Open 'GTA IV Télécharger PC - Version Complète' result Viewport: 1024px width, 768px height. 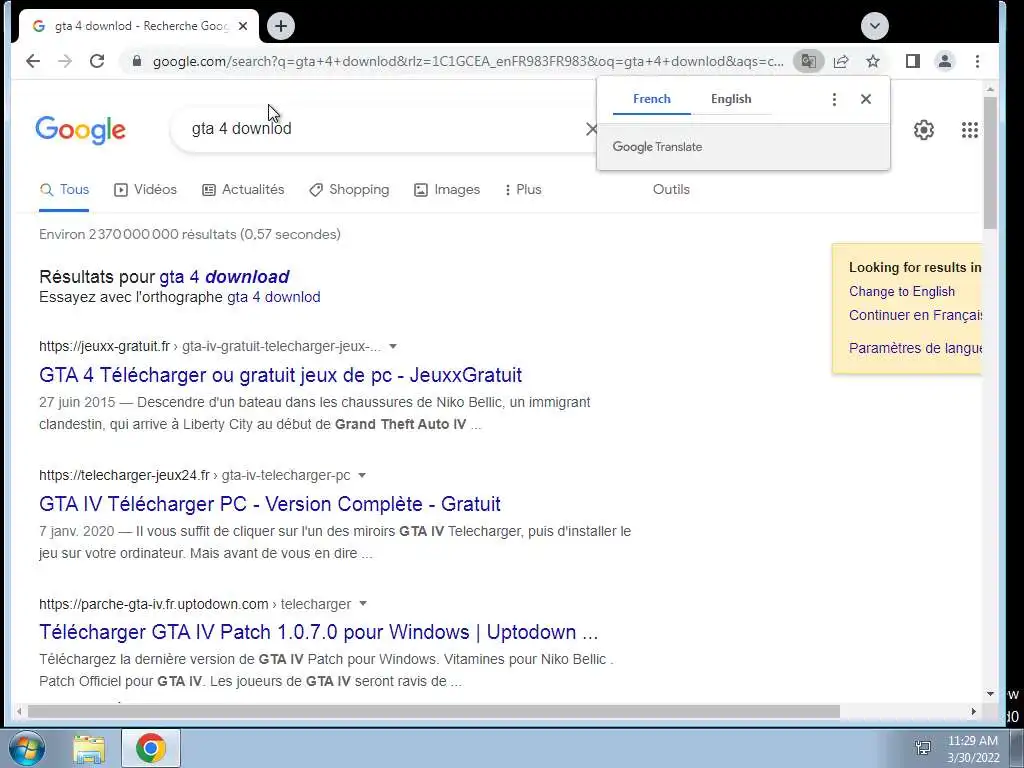270,504
